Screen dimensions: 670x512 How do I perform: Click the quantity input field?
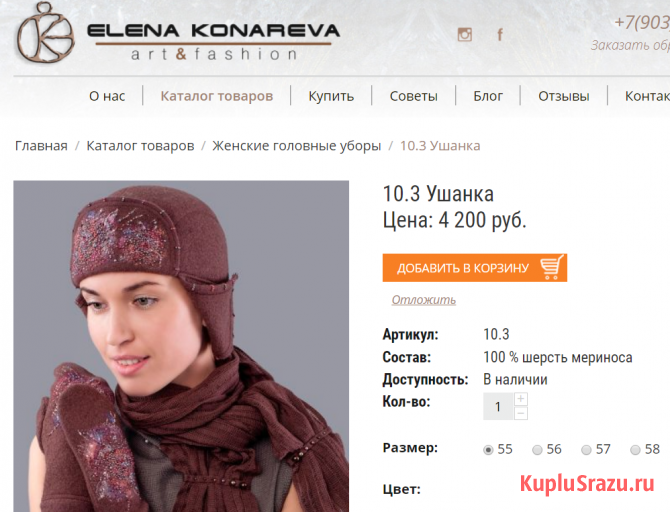coord(498,406)
